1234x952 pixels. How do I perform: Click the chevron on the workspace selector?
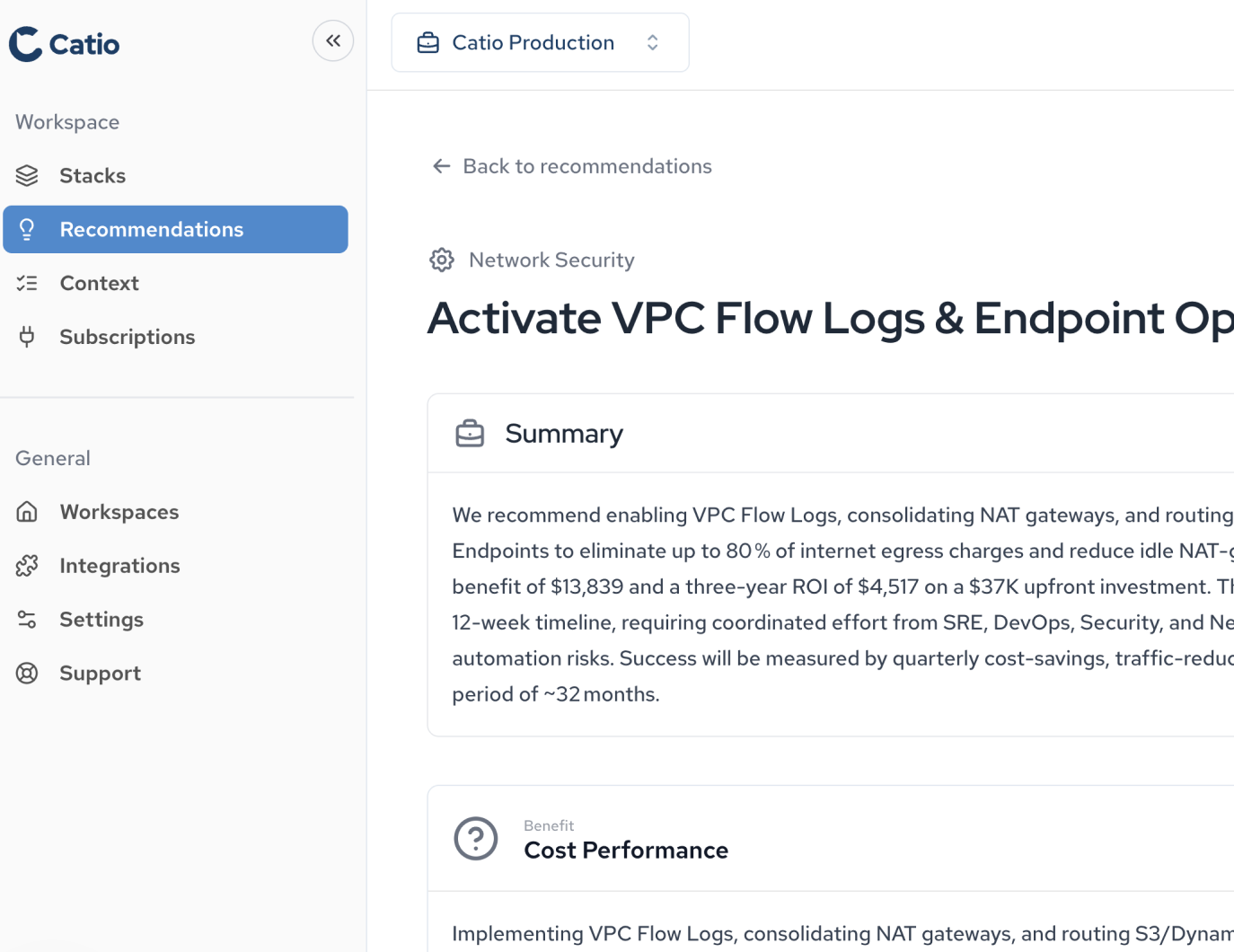point(652,42)
